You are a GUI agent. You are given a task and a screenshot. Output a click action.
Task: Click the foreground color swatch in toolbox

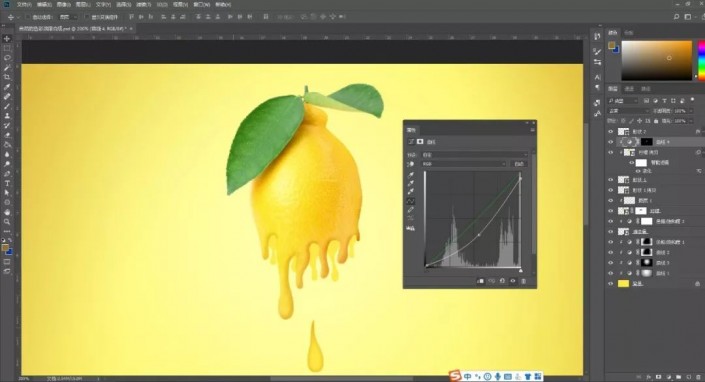4,247
